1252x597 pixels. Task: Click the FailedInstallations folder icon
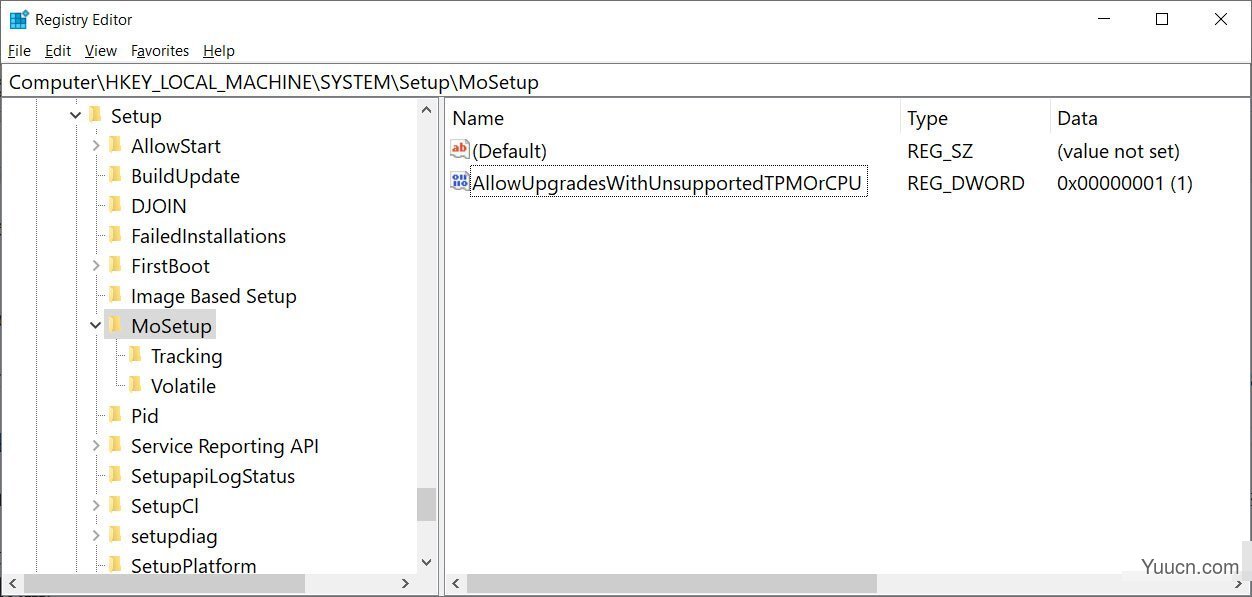coord(115,235)
